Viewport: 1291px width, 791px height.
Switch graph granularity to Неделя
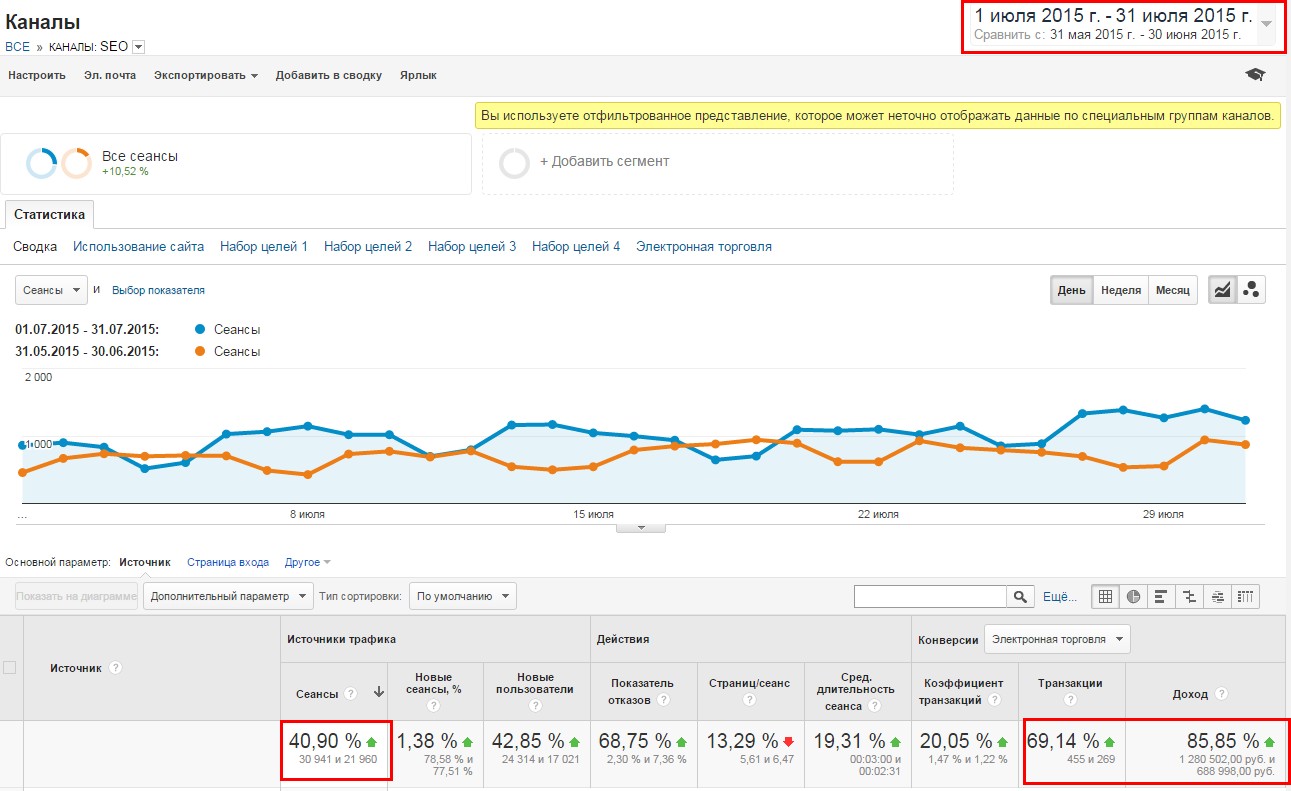[x=1121, y=289]
